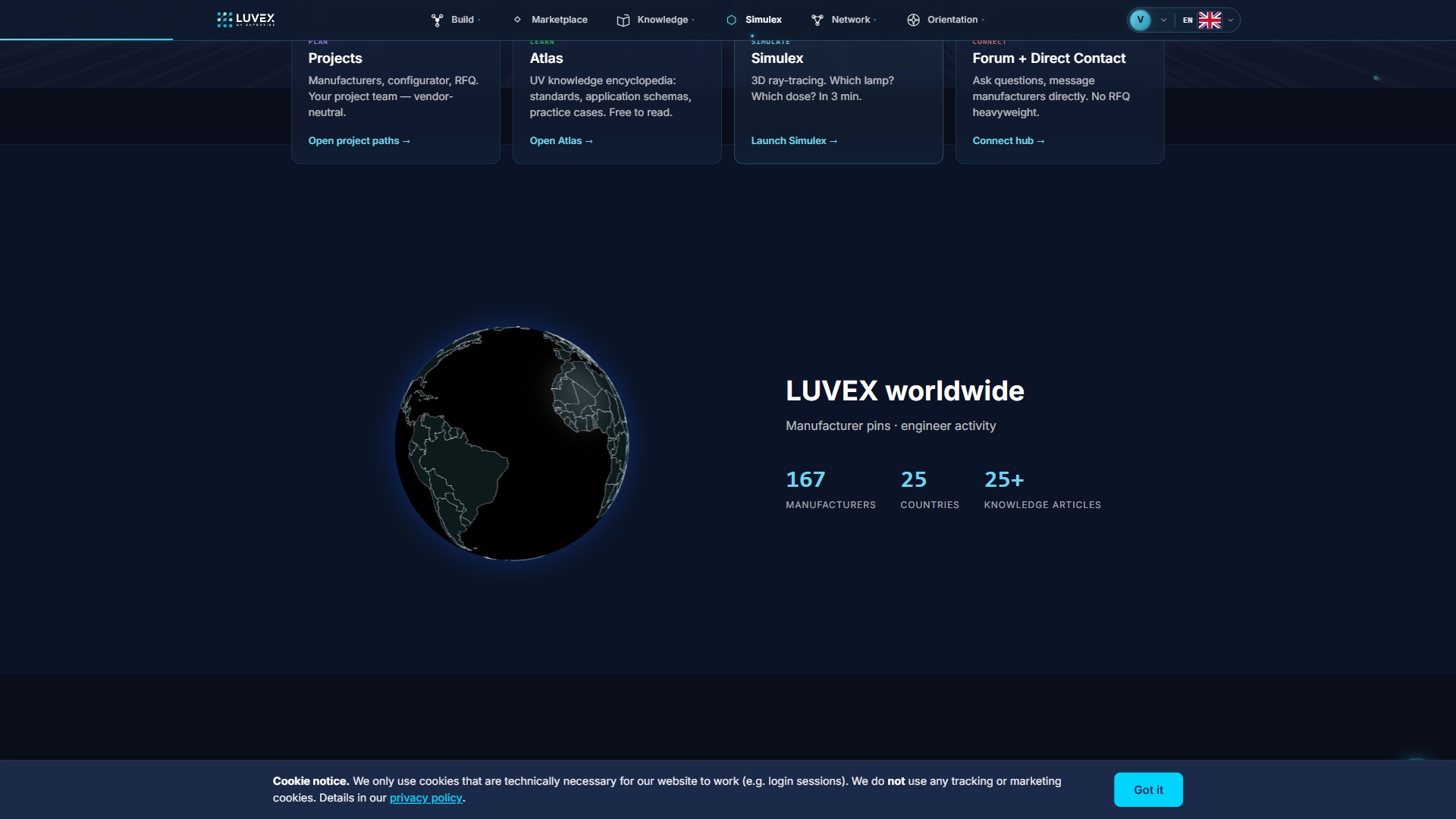The height and width of the screenshot is (819, 1456).
Task: Click the 'Ask questions' Forum description
Action: (1051, 96)
